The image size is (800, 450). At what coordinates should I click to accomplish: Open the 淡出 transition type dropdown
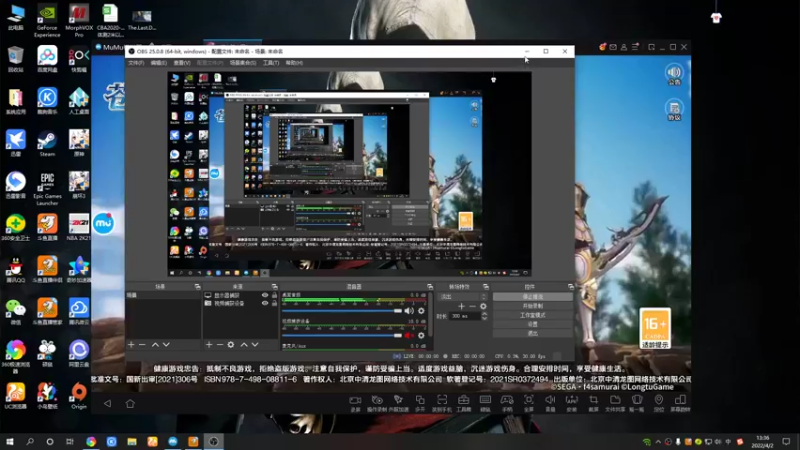463,296
